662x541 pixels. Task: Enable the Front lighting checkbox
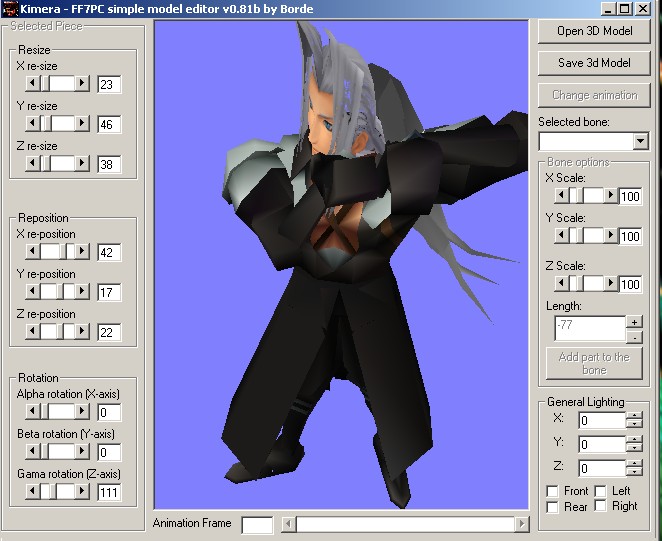tap(553, 491)
